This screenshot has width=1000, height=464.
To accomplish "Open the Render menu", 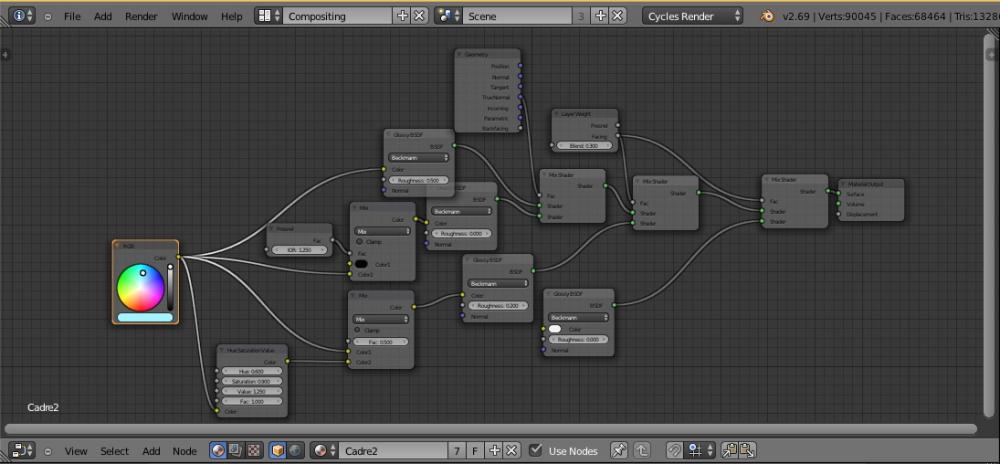I will [x=141, y=16].
